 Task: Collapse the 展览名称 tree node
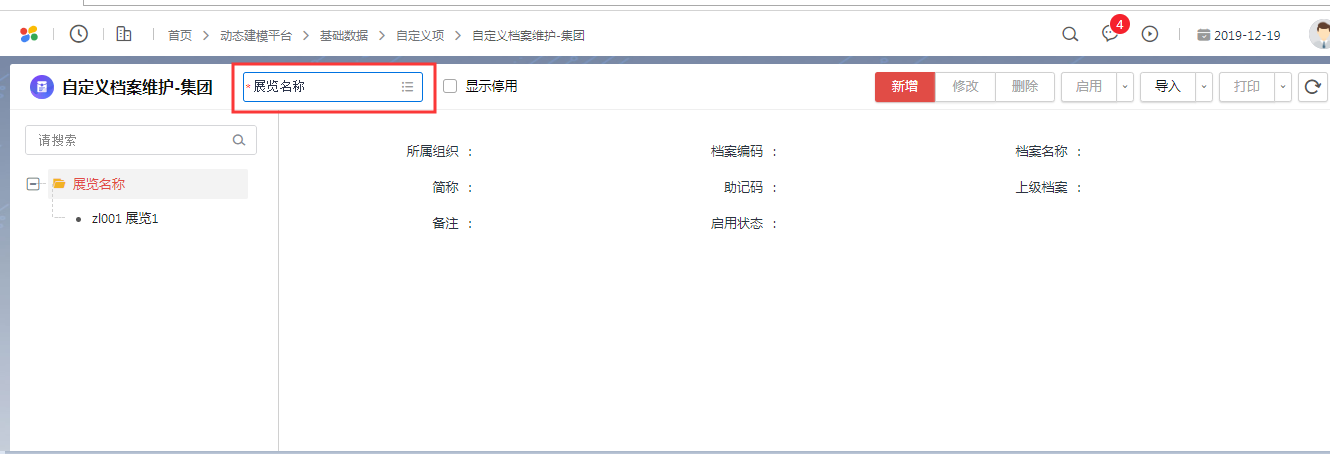point(33,184)
